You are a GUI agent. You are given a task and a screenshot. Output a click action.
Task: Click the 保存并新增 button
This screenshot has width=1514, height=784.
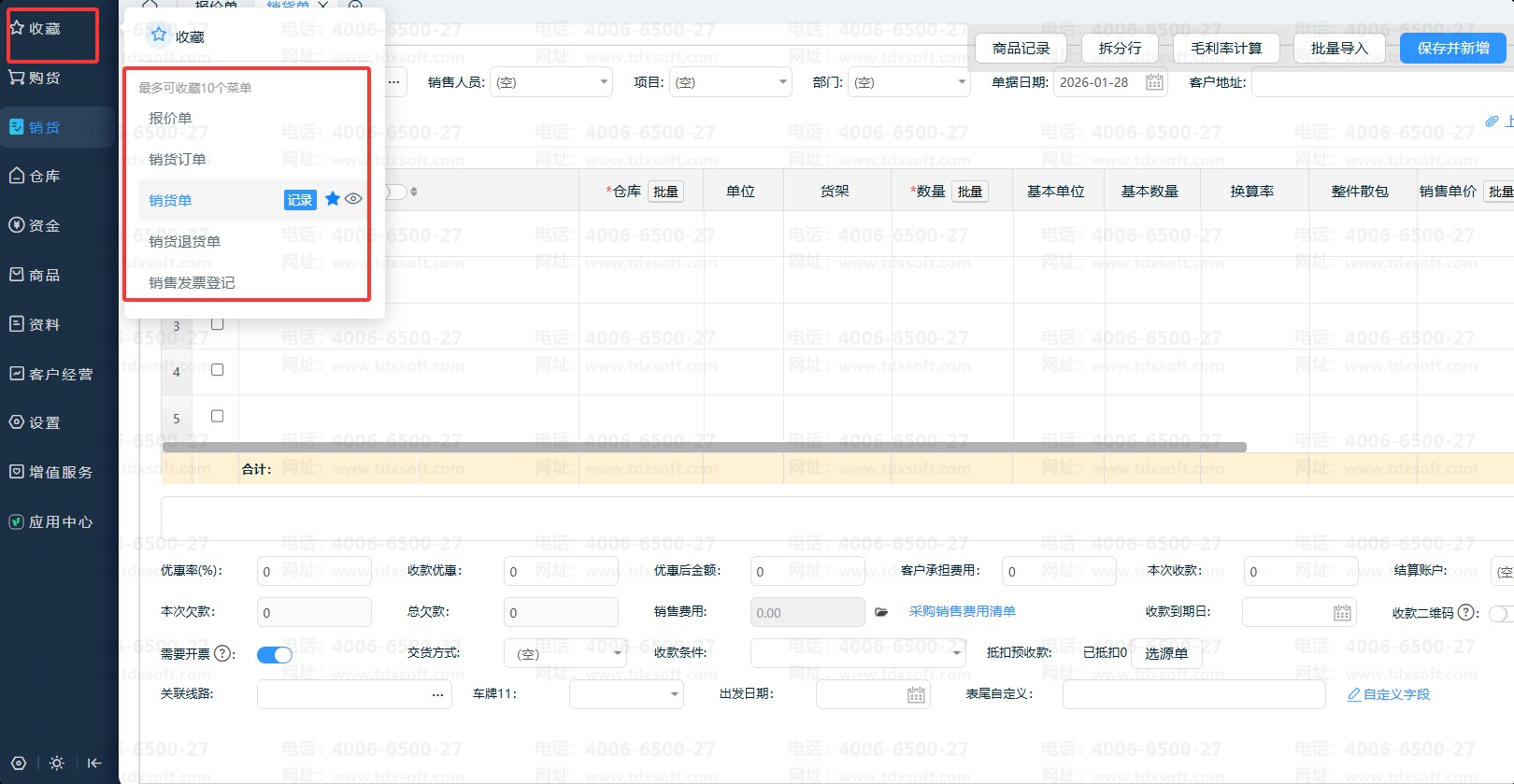1452,48
